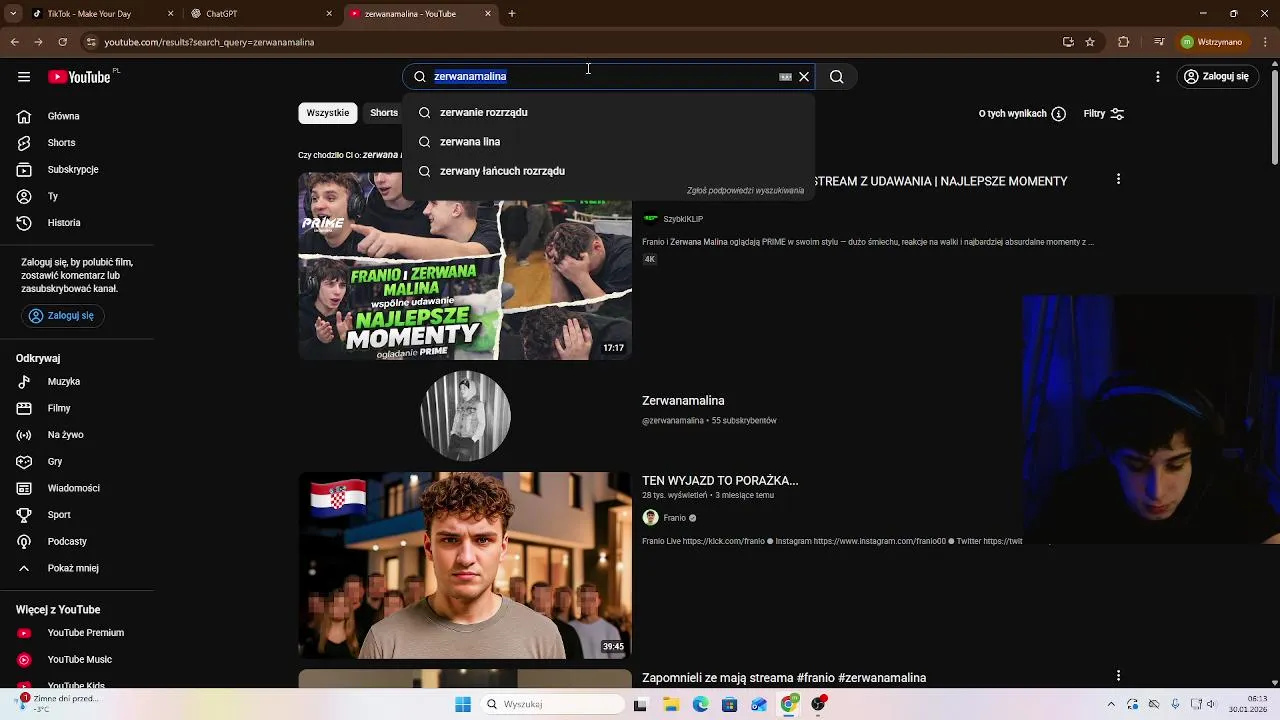1280x720 pixels.
Task: Open YouTube Music link
Action: click(77, 660)
